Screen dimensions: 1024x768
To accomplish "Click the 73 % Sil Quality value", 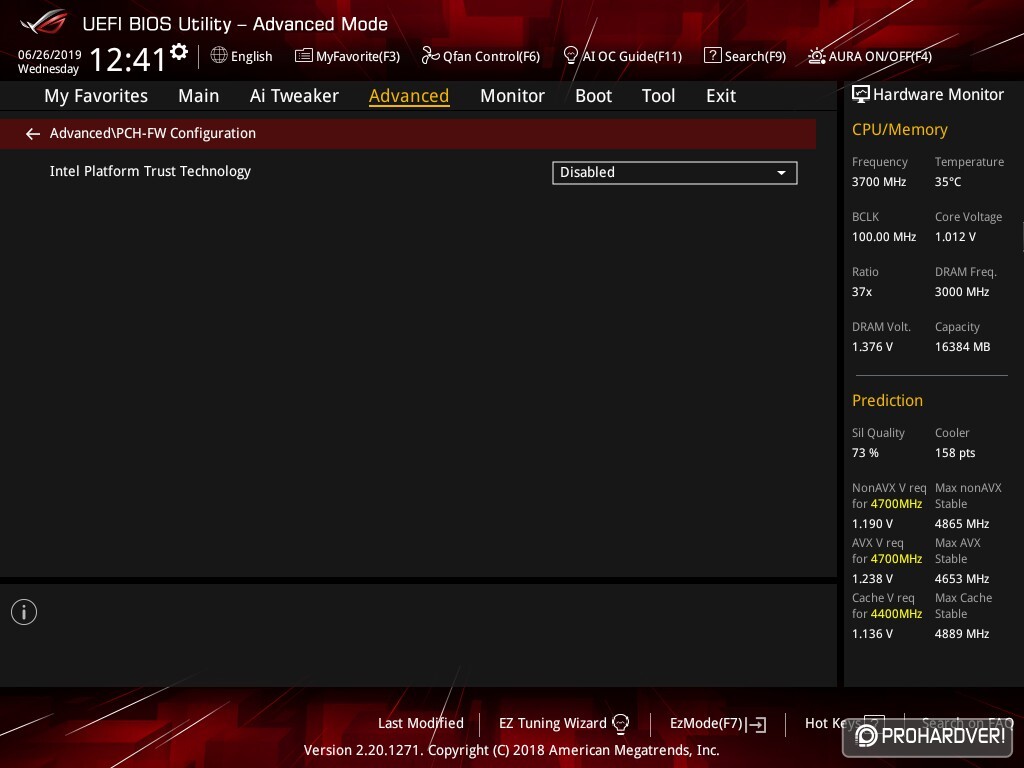I will pyautogui.click(x=865, y=453).
